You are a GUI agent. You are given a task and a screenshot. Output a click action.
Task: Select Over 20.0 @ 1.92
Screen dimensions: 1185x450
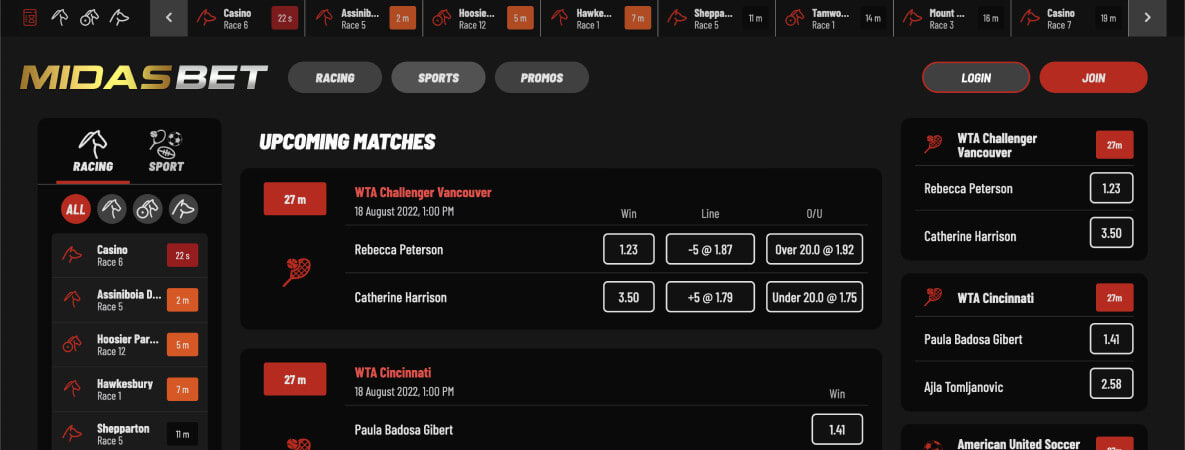pyautogui.click(x=814, y=250)
